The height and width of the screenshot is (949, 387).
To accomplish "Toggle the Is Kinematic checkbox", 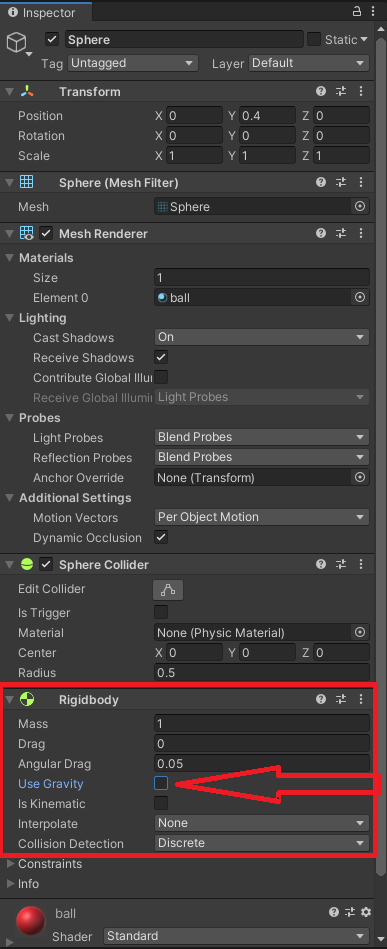I will coord(161,803).
